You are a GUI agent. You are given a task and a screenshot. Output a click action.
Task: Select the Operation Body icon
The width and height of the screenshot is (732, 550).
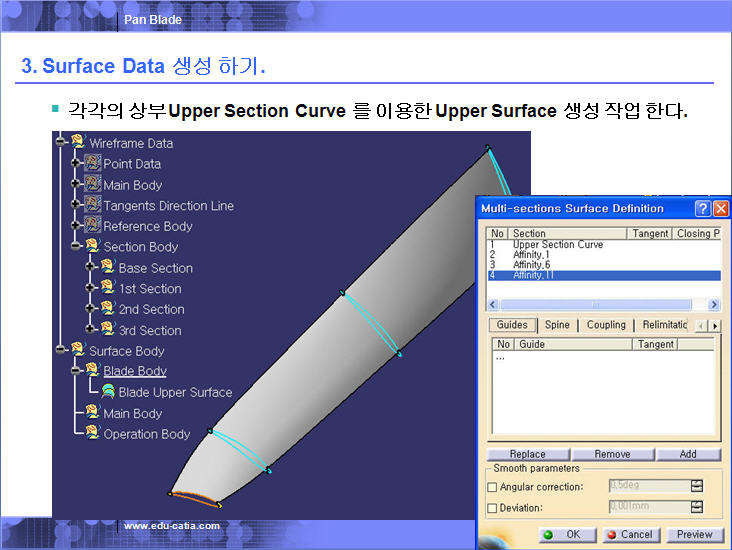[x=93, y=434]
